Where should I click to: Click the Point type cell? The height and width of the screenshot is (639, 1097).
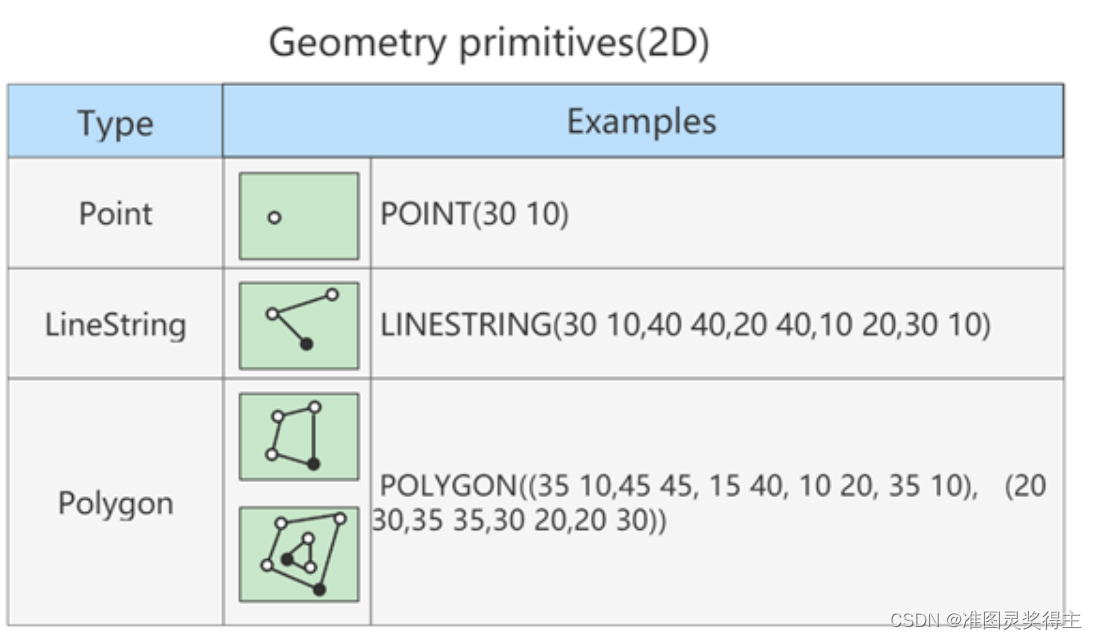click(115, 213)
